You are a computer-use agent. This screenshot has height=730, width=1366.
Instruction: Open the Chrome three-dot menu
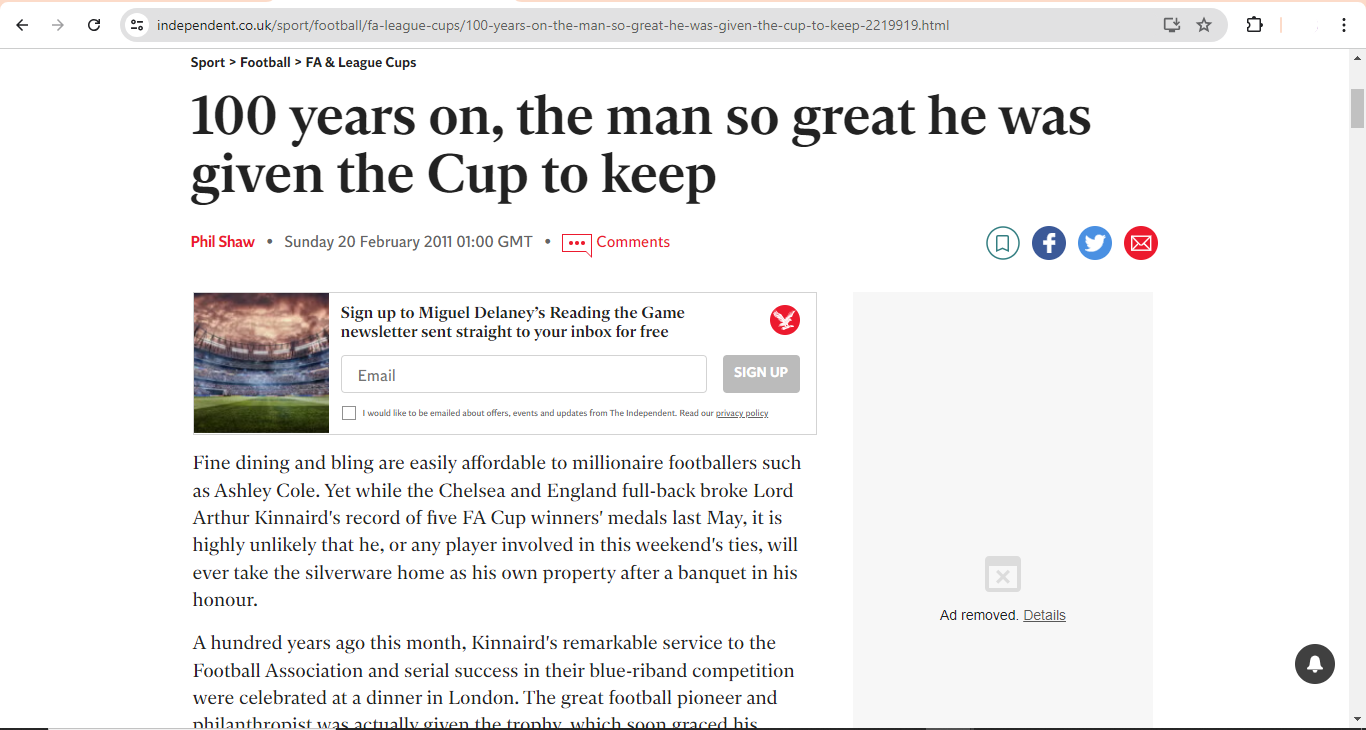(x=1344, y=25)
